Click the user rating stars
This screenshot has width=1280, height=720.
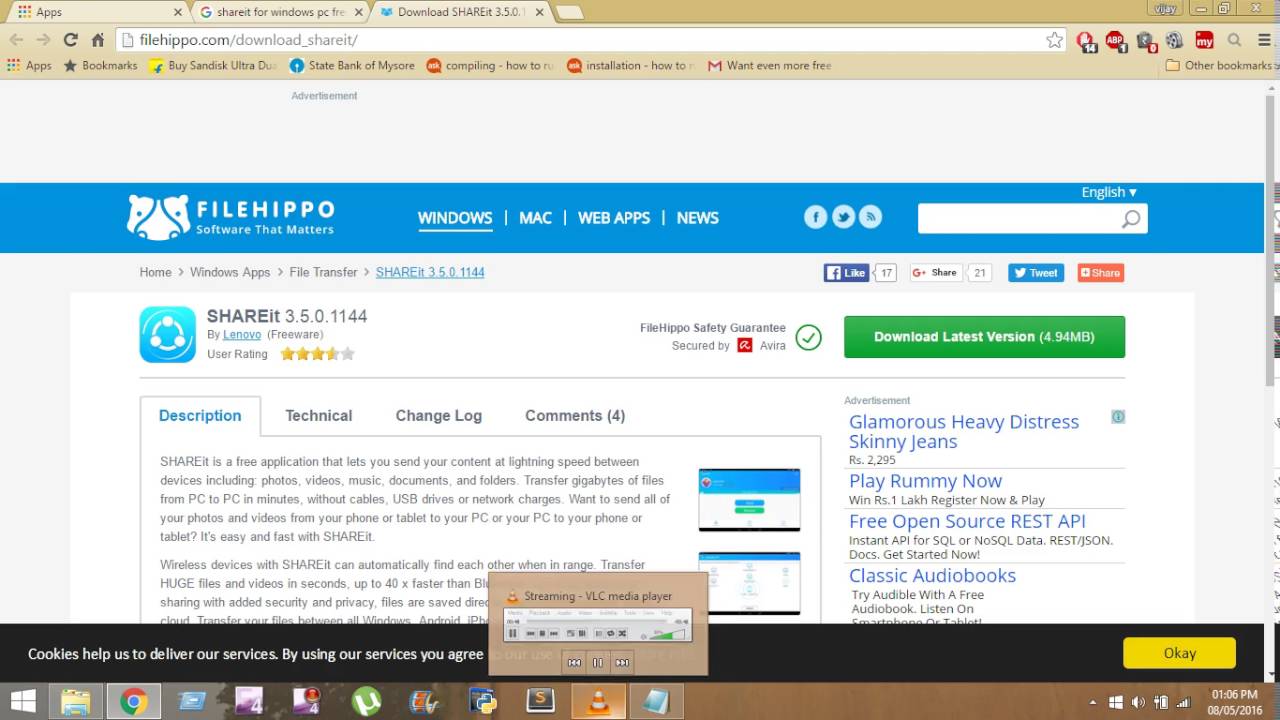[x=317, y=354]
